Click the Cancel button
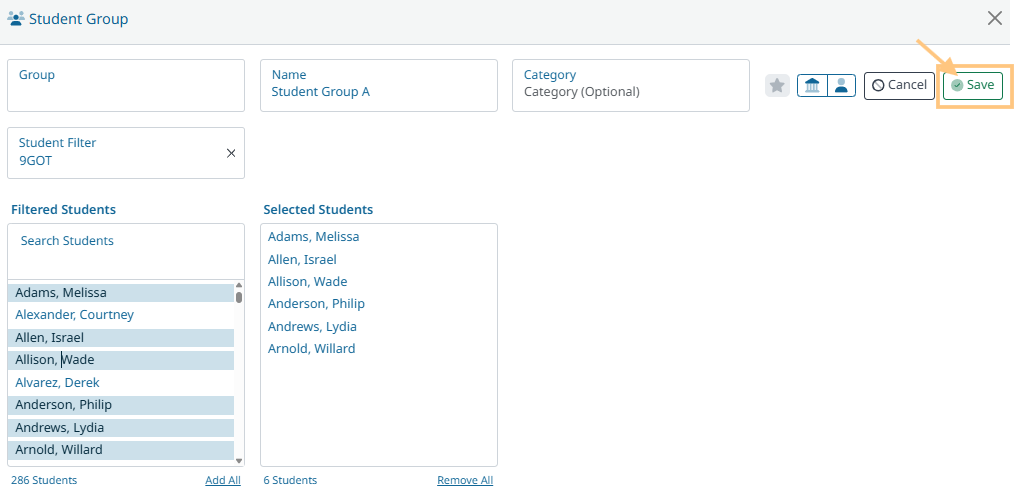Screen dimensions: 1021x497 pos(899,86)
